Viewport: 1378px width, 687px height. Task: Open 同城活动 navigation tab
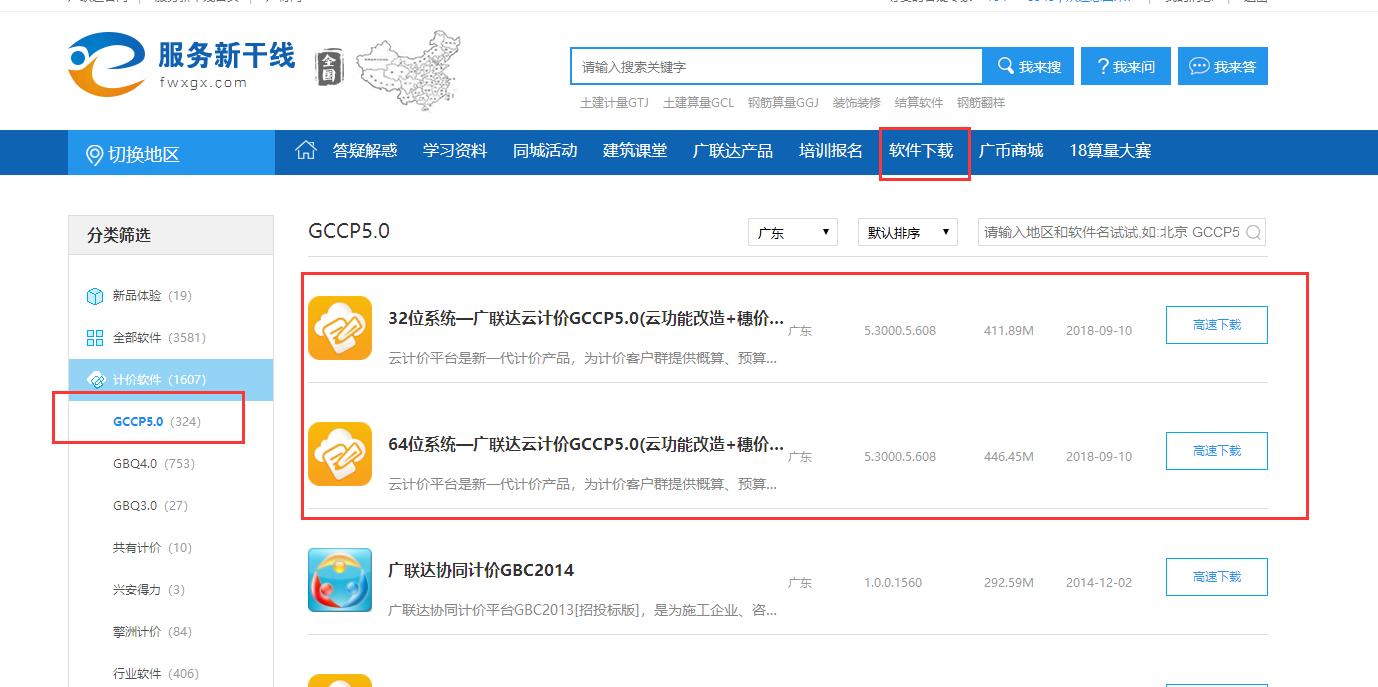tap(545, 151)
